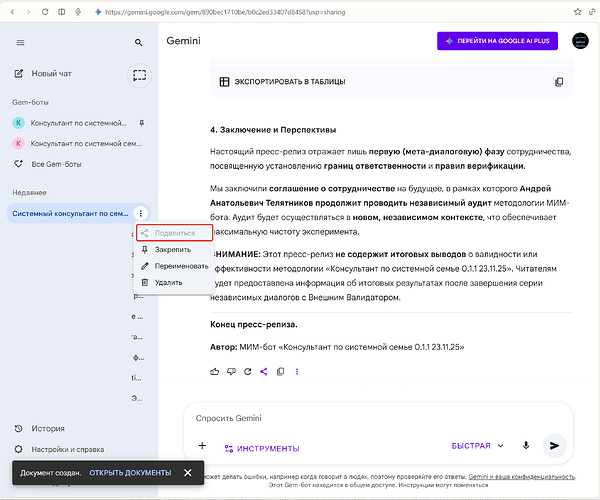Image resolution: width=600 pixels, height=500 pixels.
Task: Click Экспортировать в таблицы
Action: tap(282, 81)
